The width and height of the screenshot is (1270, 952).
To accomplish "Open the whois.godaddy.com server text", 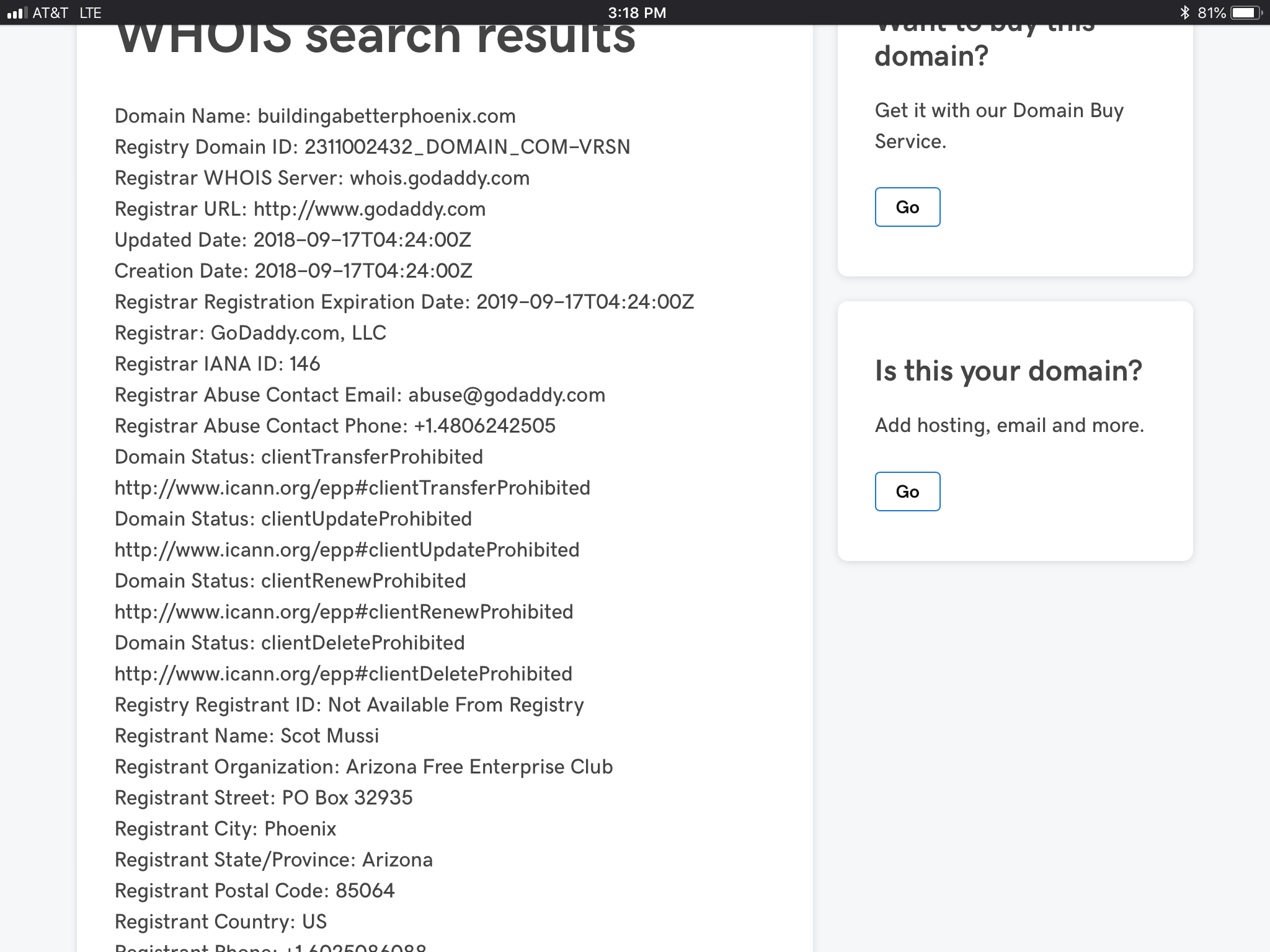I will click(x=439, y=178).
